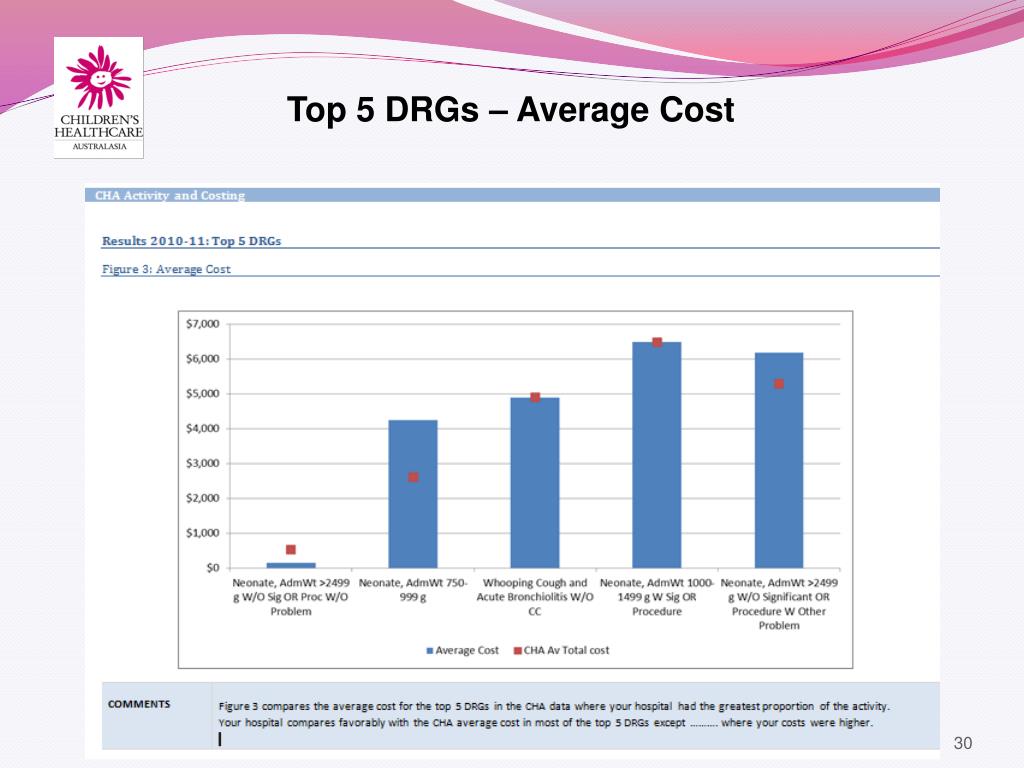Click the 'Average Cost' legend text
Viewport: 1024px width, 768px height.
pyautogui.click(x=467, y=650)
